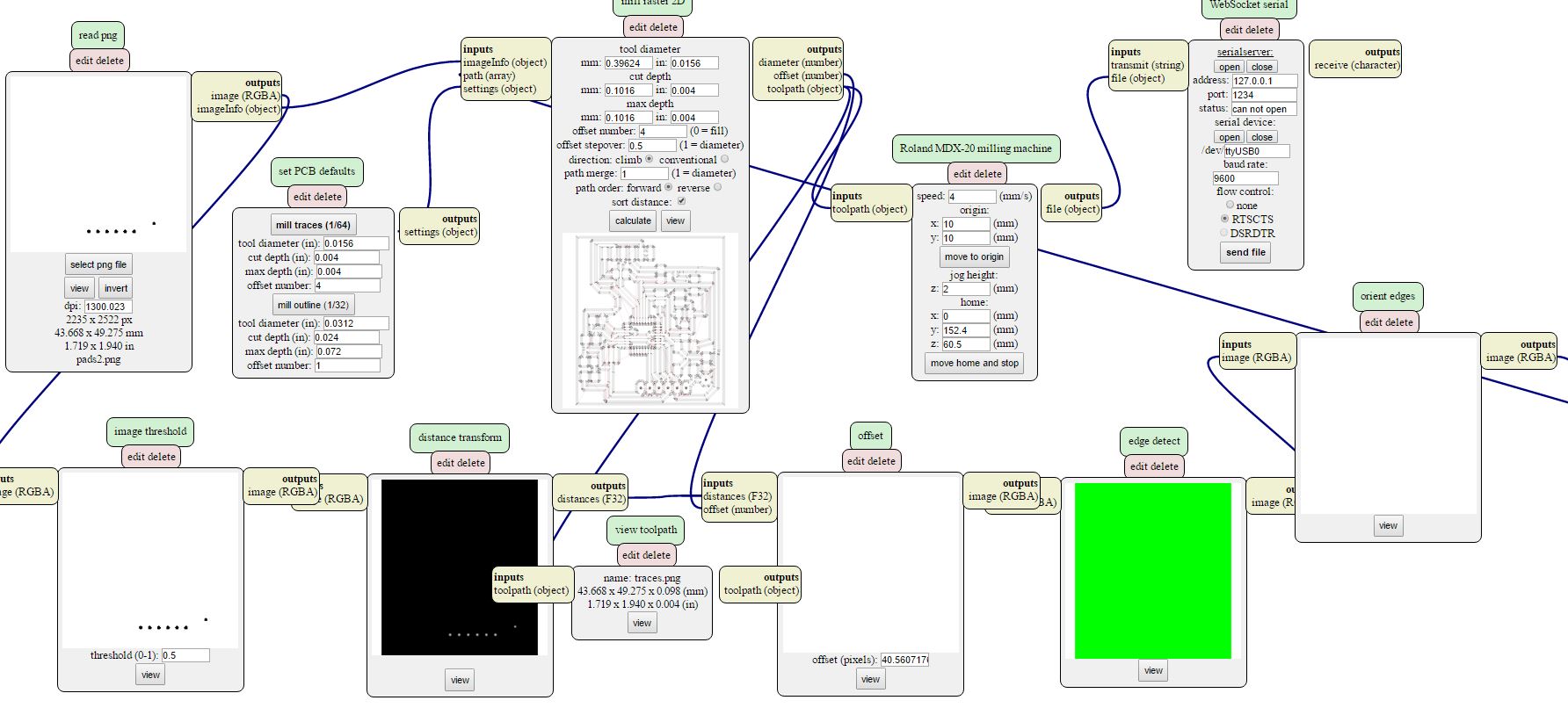Focus home z field showing 60.5

coord(966,344)
